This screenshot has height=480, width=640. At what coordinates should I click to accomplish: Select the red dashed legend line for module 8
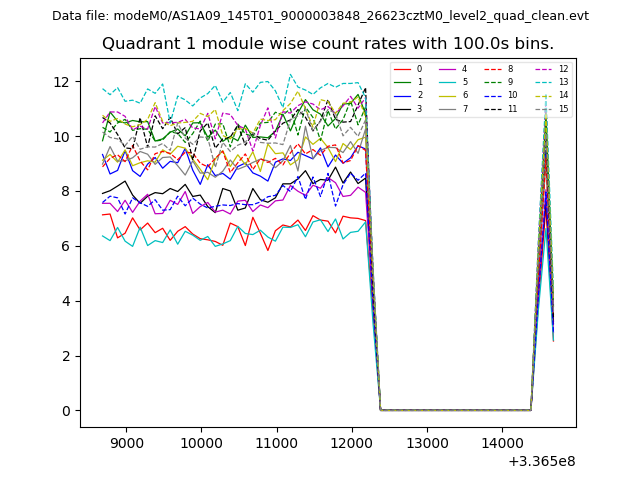click(x=494, y=69)
